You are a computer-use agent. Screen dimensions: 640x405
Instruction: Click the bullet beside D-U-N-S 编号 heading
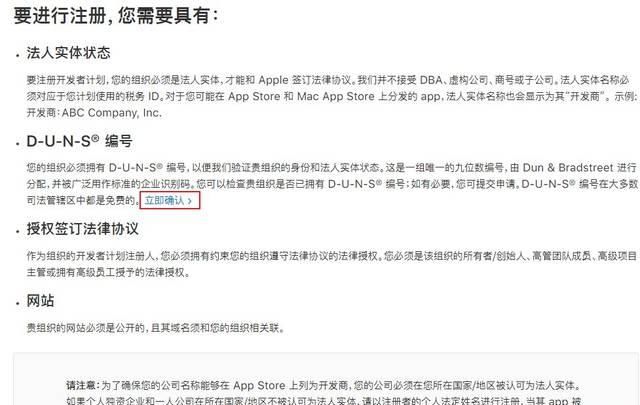click(x=18, y=144)
